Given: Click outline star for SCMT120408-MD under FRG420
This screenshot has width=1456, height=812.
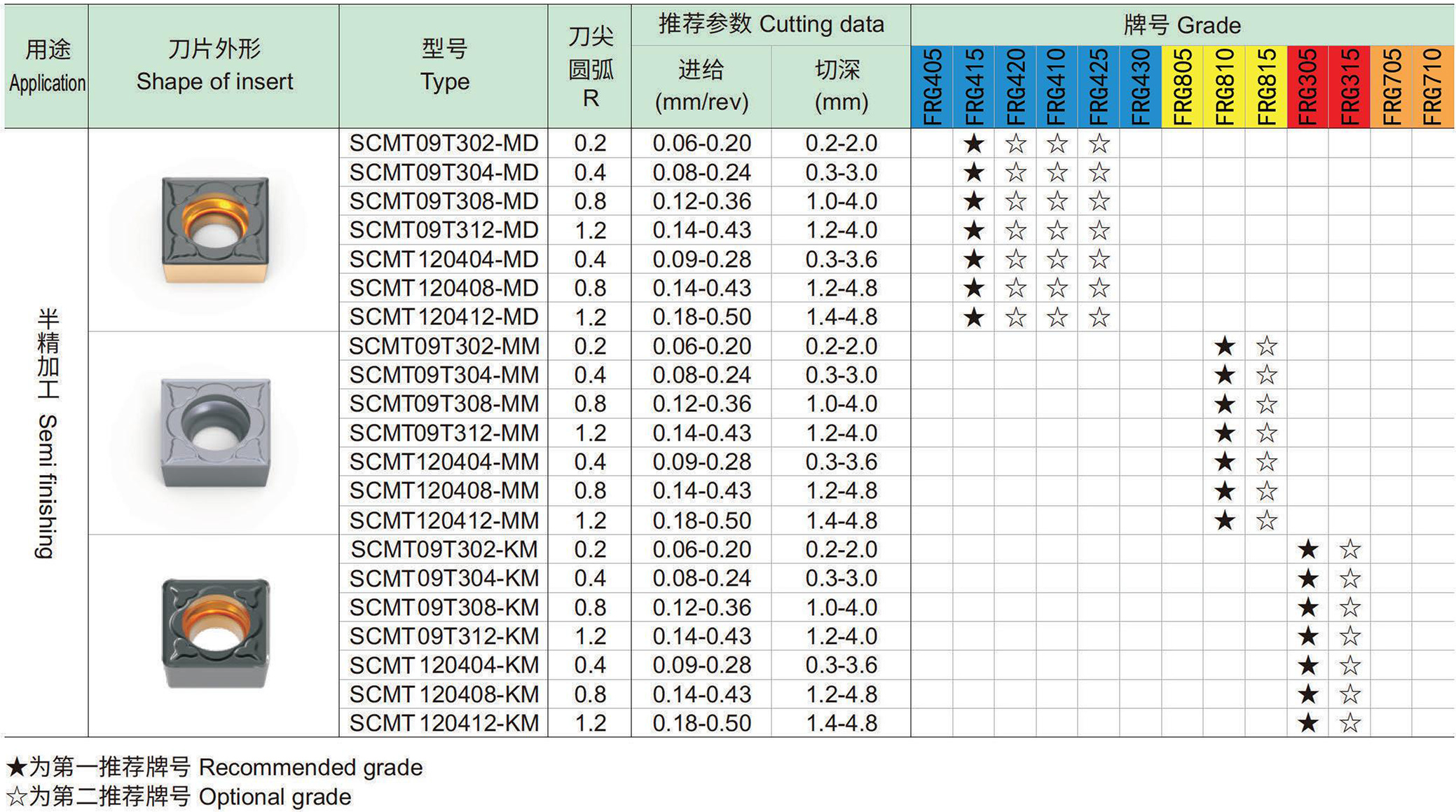Looking at the screenshot, I should (1015, 288).
